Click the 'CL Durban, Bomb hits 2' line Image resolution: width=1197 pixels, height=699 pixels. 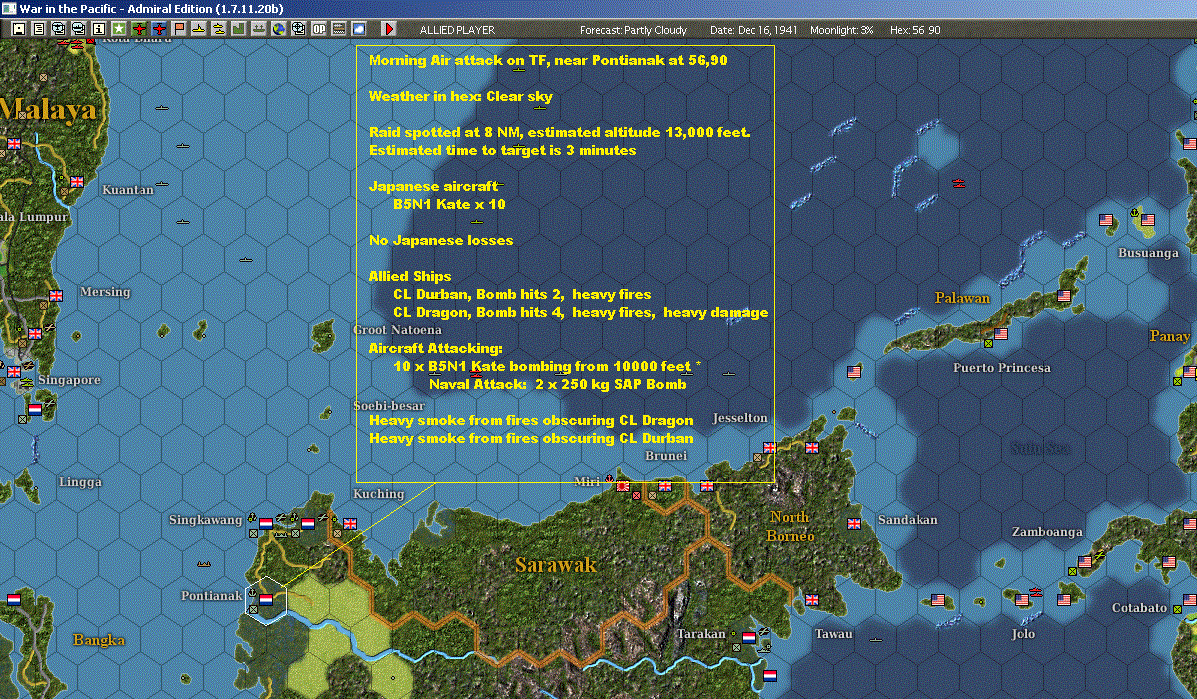pos(522,294)
